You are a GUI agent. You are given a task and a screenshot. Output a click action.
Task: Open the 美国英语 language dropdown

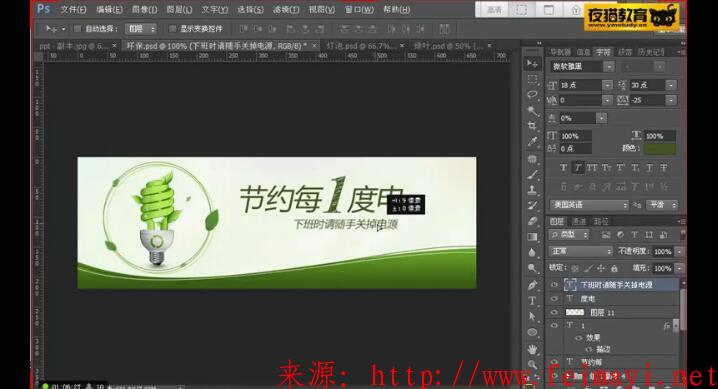pos(589,205)
